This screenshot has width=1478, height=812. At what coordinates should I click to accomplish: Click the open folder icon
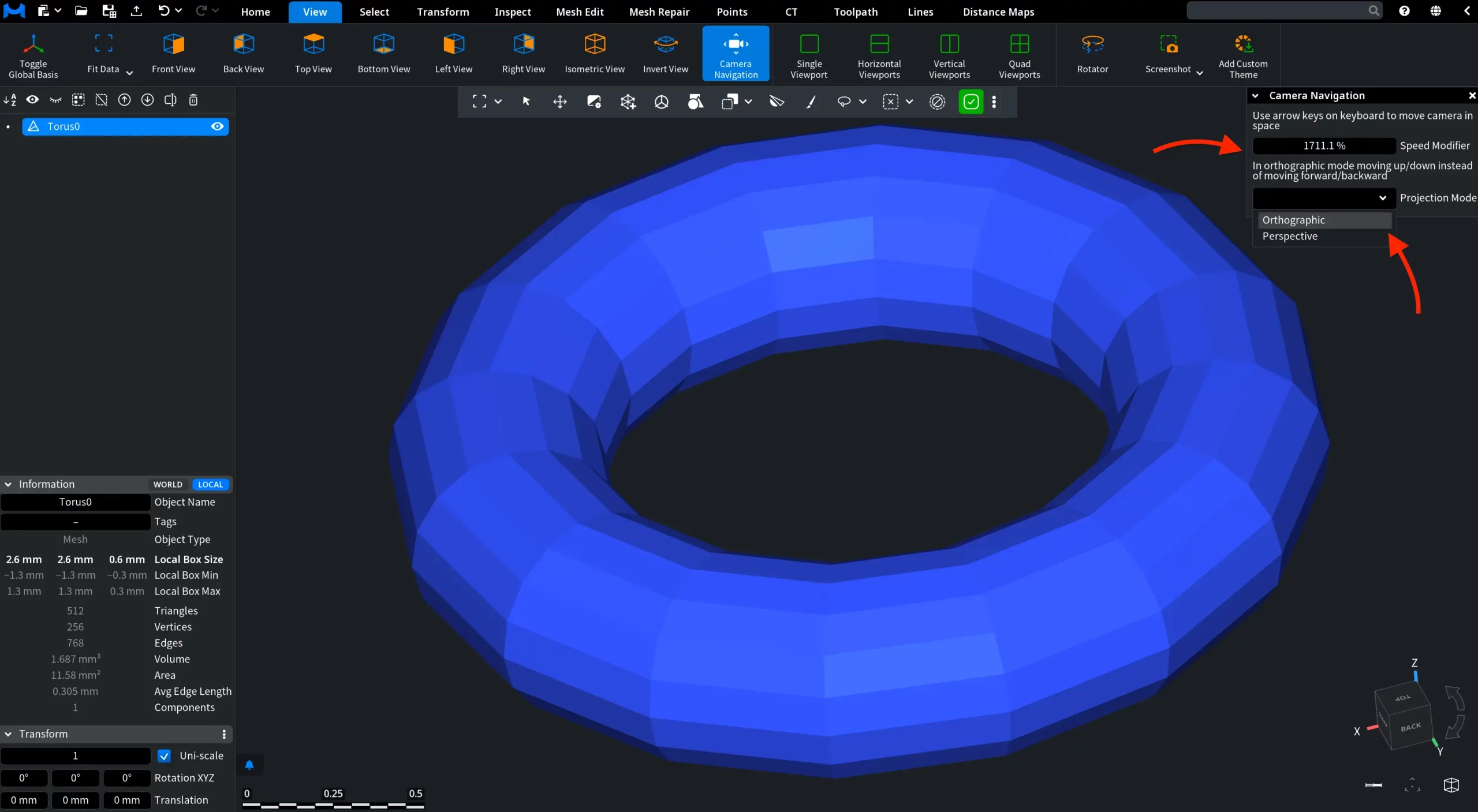click(81, 10)
